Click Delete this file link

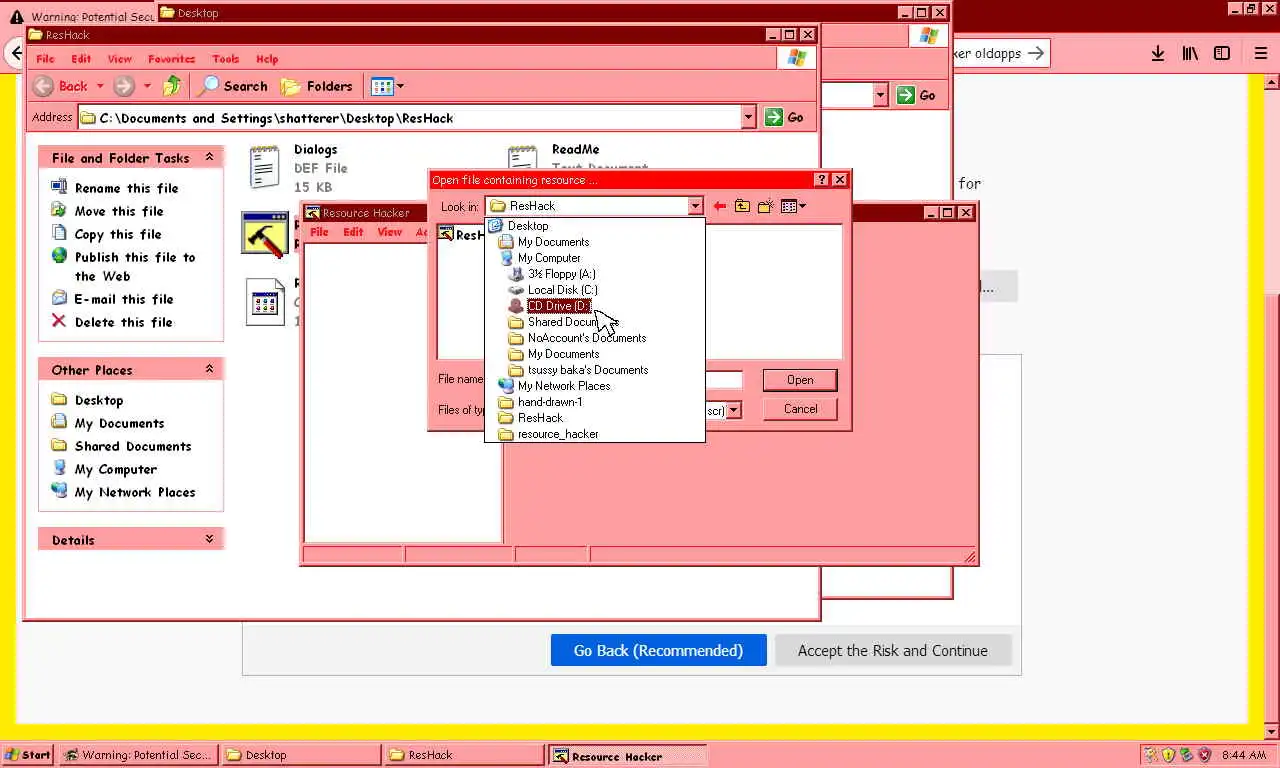[x=123, y=322]
